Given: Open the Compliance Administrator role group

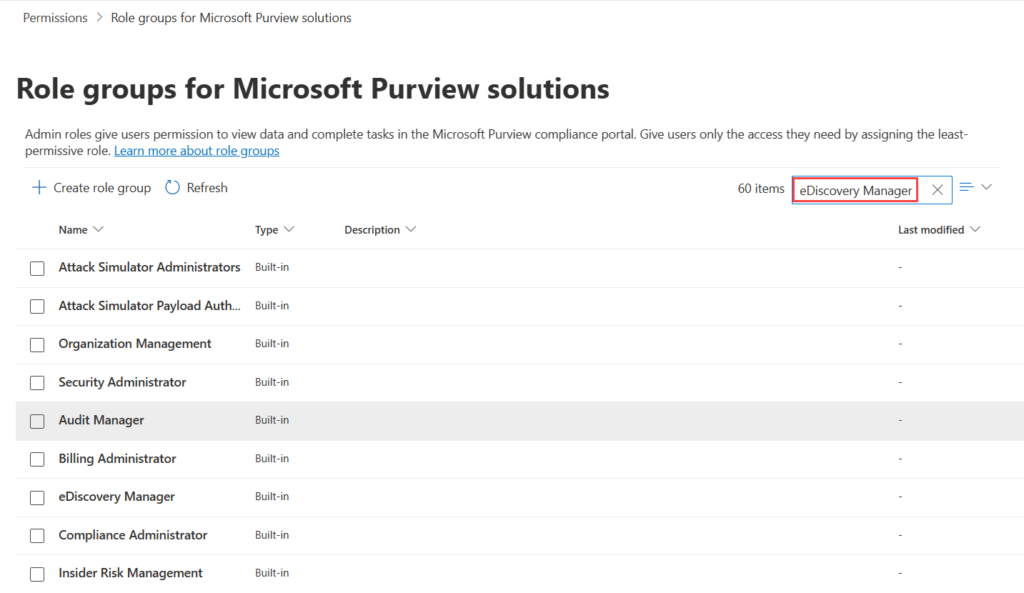Looking at the screenshot, I should [x=133, y=535].
